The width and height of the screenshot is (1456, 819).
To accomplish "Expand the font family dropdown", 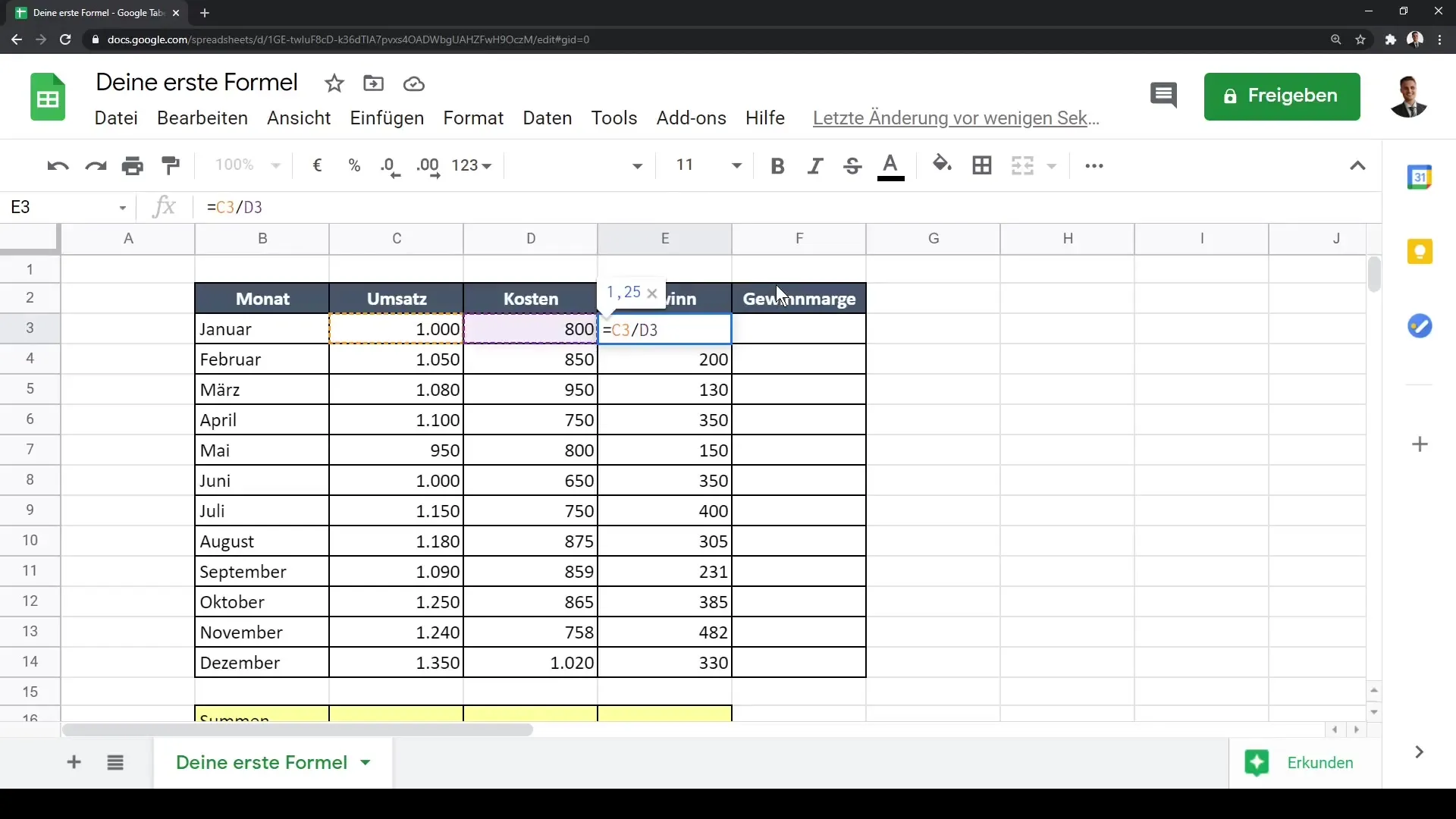I will tap(637, 165).
